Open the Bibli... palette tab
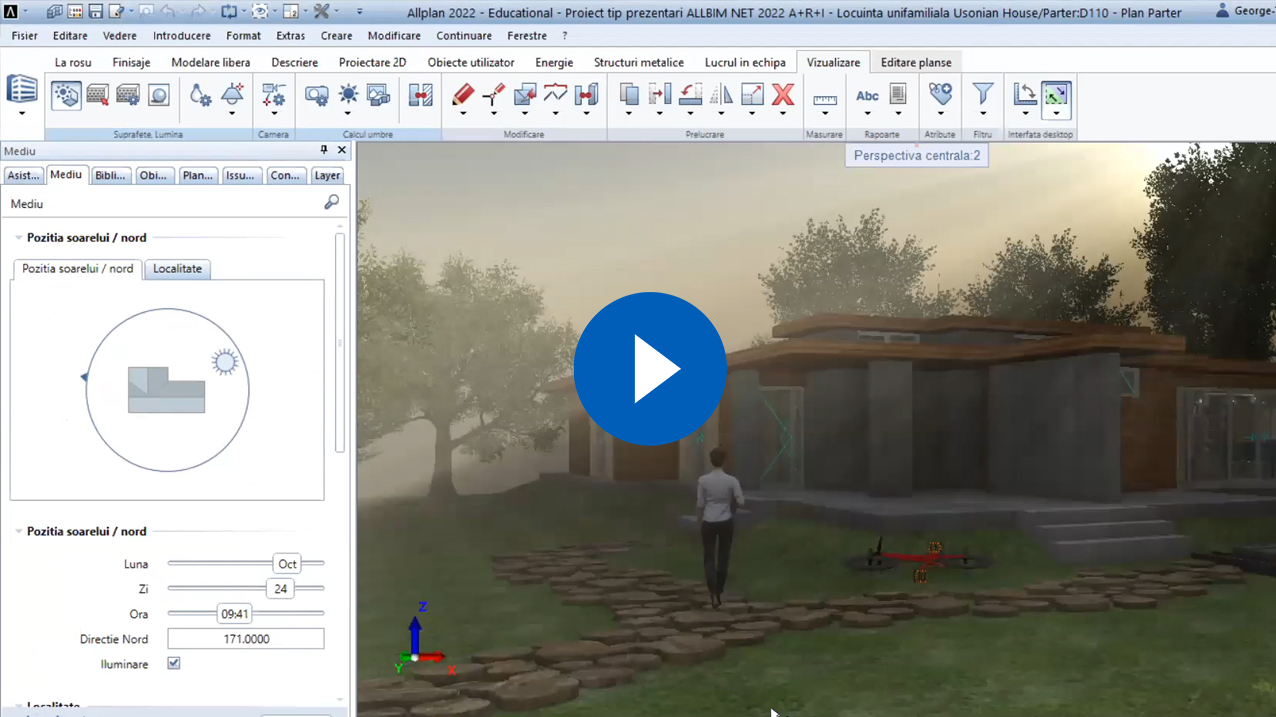The height and width of the screenshot is (717, 1276). pyautogui.click(x=110, y=175)
